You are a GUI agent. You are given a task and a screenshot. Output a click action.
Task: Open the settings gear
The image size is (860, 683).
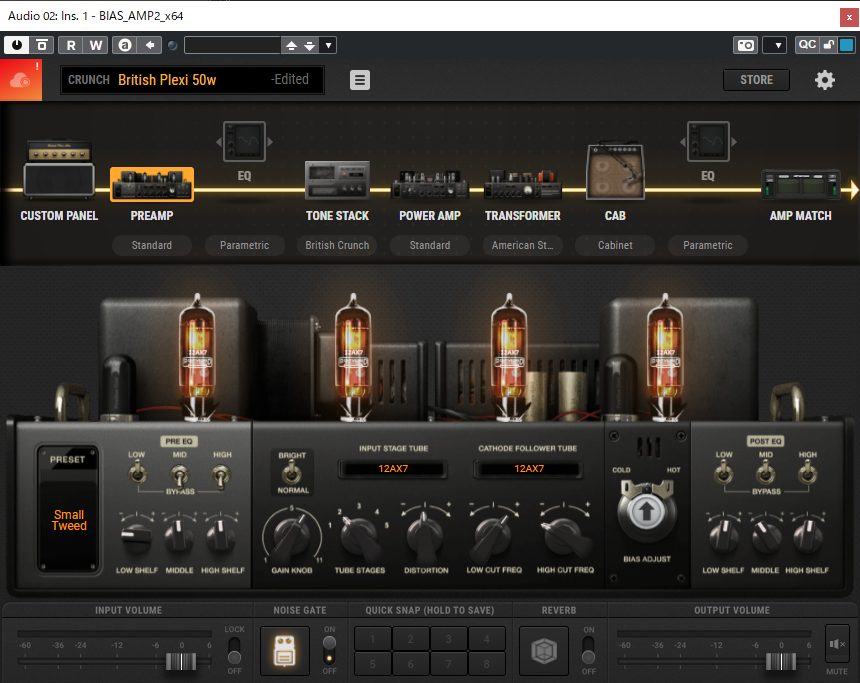824,80
